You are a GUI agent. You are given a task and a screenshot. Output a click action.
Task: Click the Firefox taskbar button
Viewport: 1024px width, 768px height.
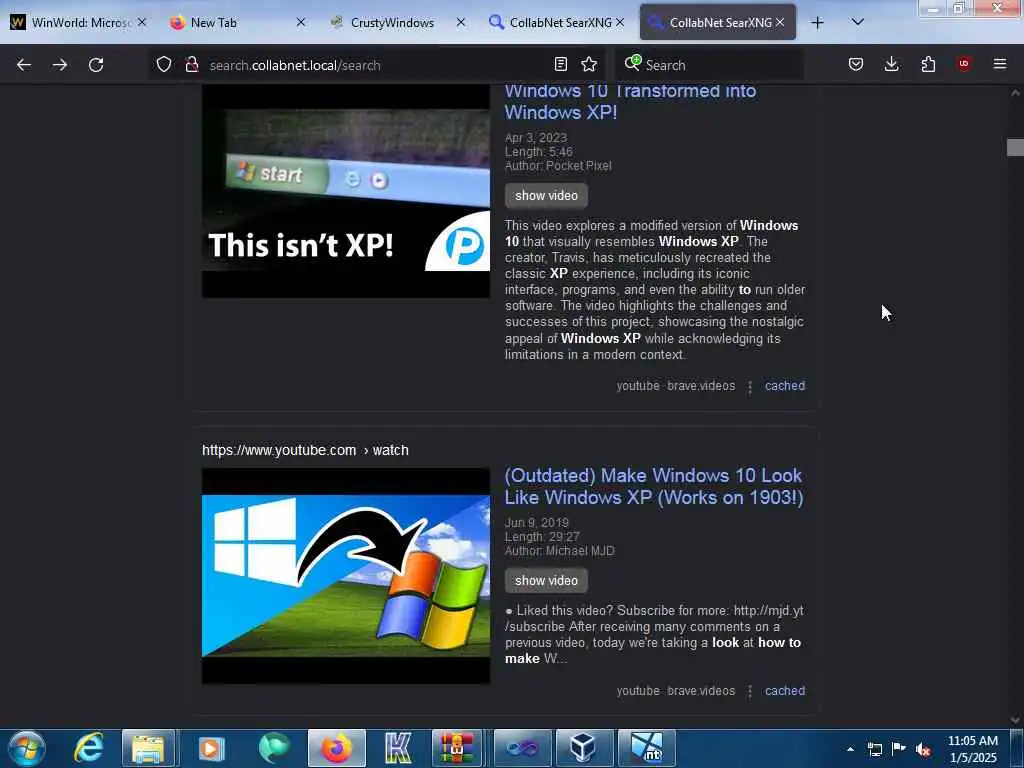click(336, 748)
